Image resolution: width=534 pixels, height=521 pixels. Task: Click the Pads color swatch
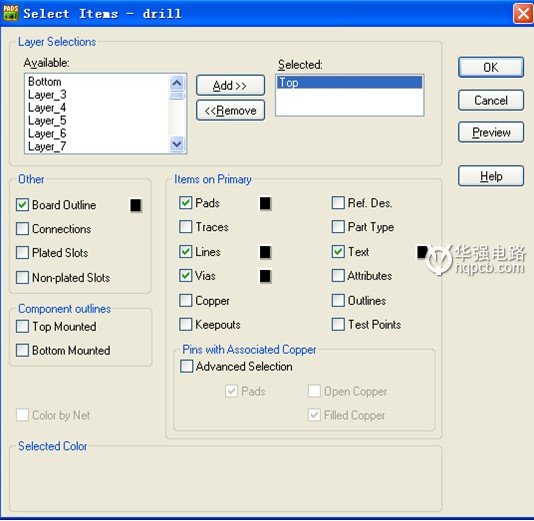tap(265, 203)
